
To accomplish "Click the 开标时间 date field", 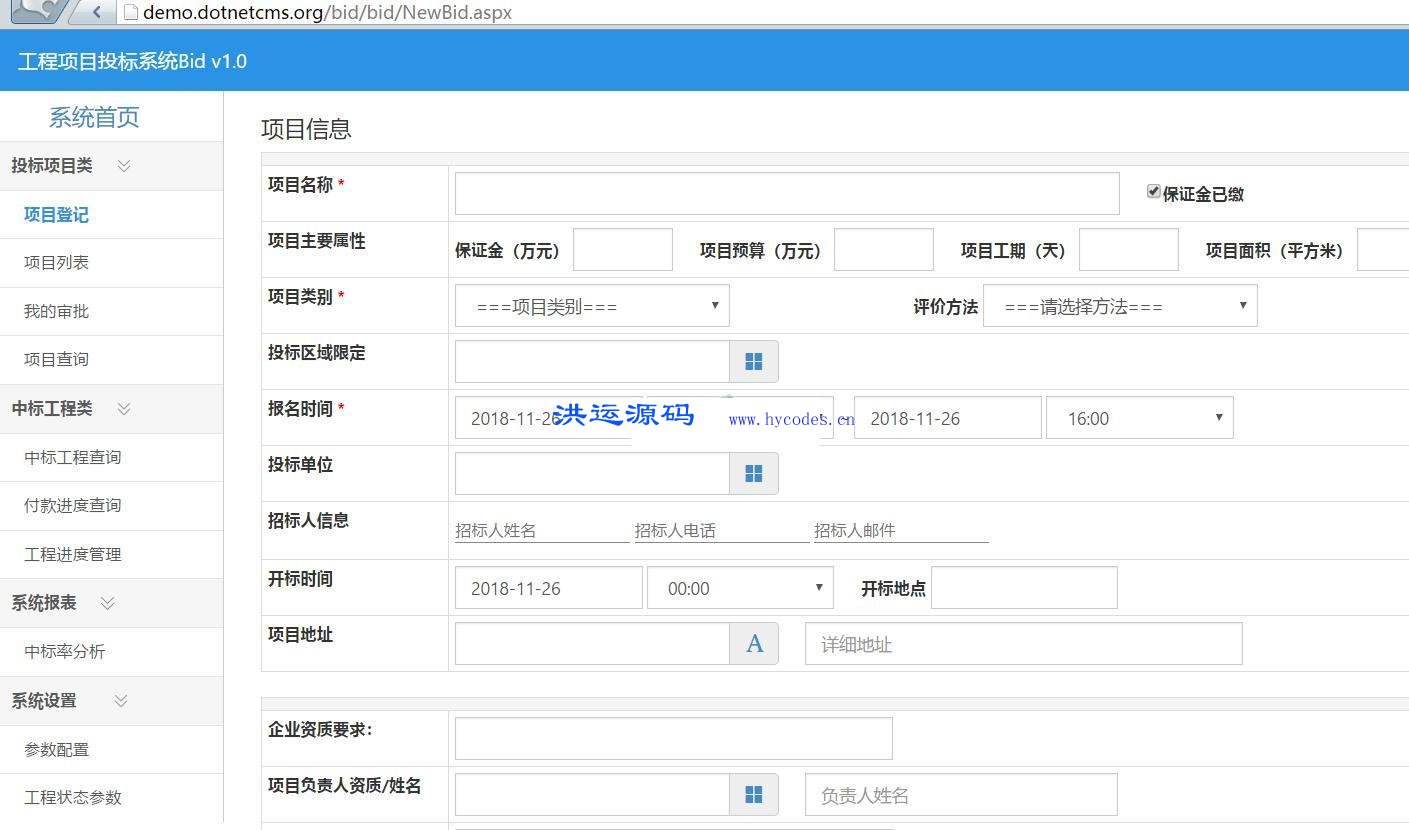I will (548, 588).
